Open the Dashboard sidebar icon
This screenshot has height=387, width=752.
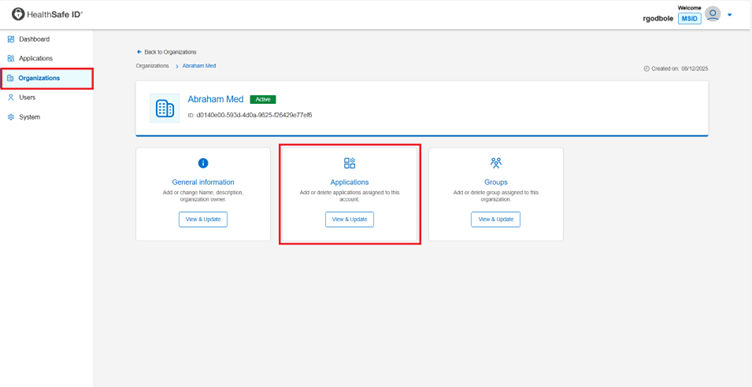tap(11, 39)
